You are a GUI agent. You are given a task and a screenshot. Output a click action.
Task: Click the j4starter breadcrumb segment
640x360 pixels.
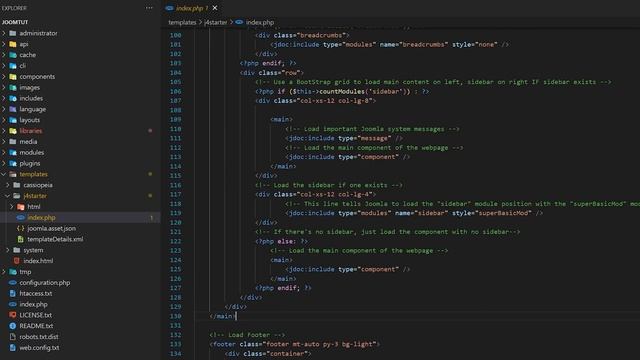point(216,22)
